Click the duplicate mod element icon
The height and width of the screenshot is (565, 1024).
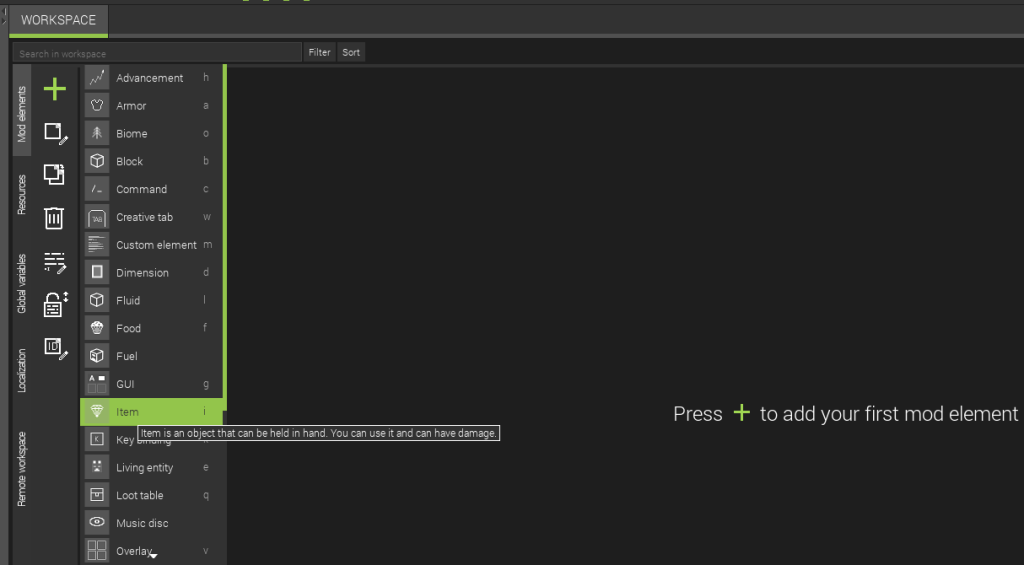point(55,174)
